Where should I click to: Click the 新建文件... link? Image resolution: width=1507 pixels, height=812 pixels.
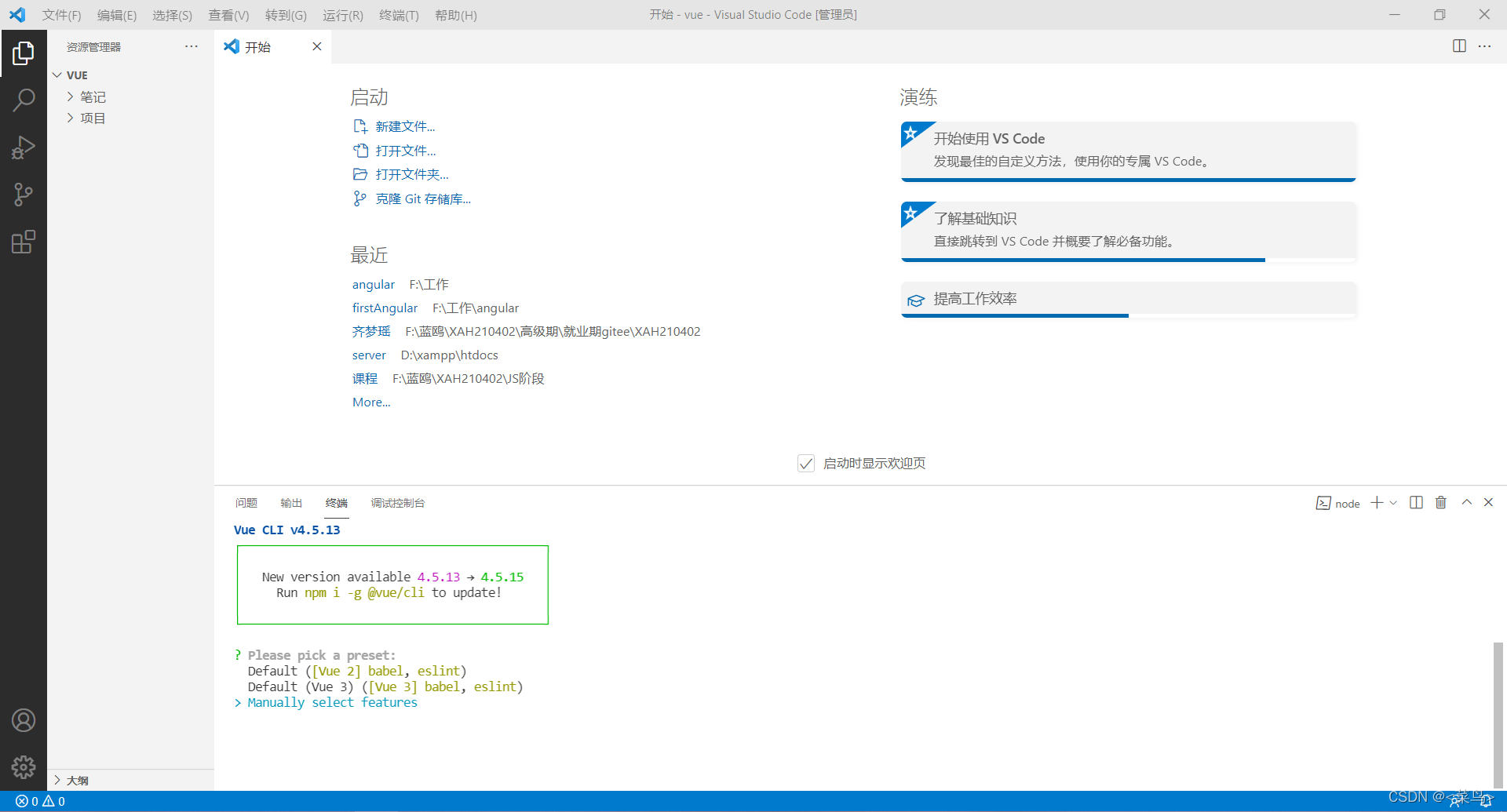[405, 126]
